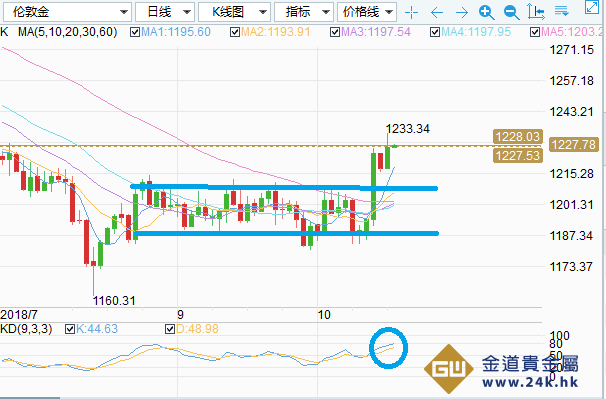Toggle the MA4 moving average checkbox

point(435,32)
